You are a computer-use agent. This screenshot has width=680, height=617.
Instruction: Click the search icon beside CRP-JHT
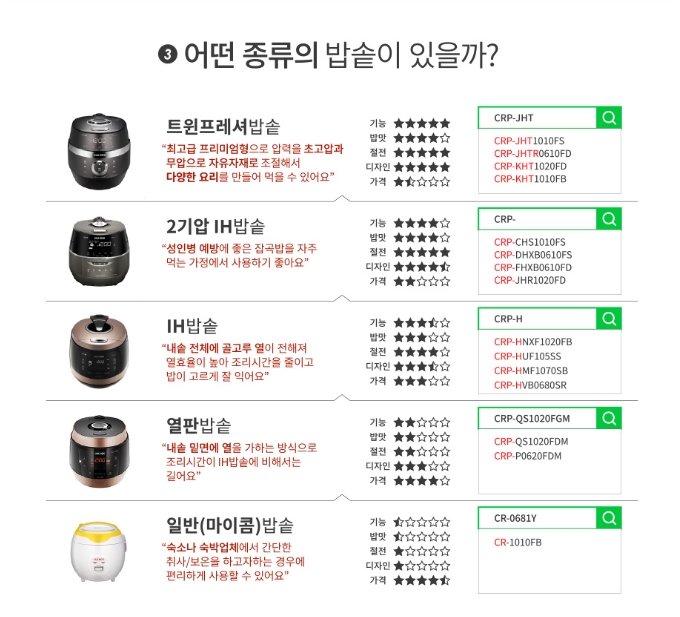609,118
